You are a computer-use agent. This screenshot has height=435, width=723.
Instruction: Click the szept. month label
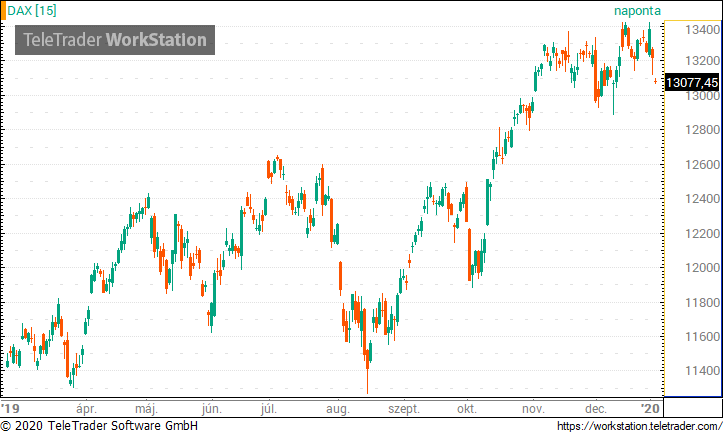coord(404,409)
